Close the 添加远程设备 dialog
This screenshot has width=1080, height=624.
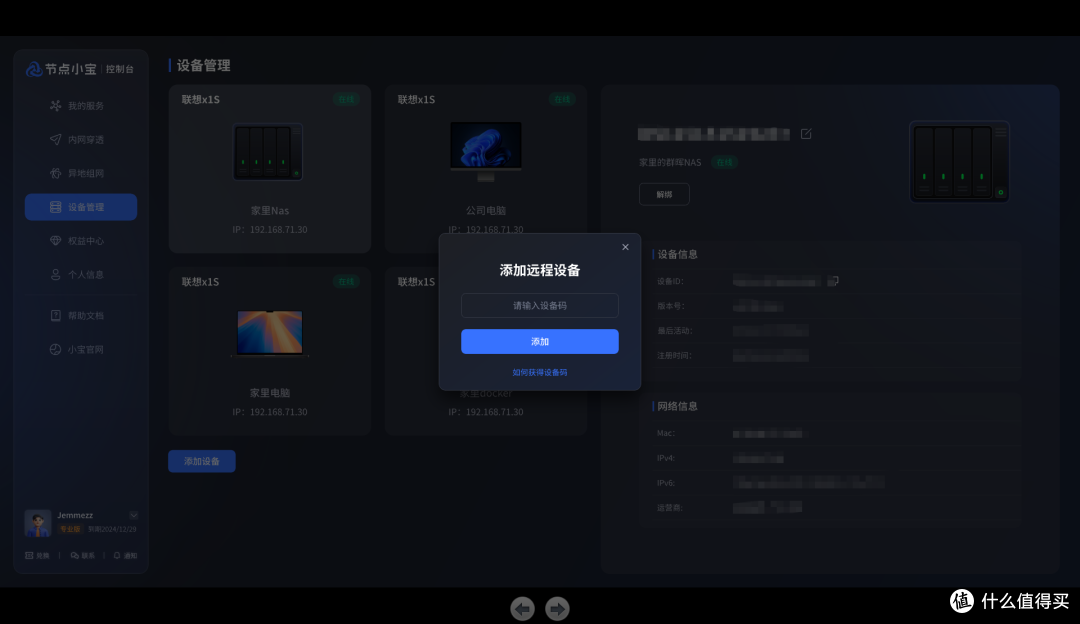pyautogui.click(x=625, y=247)
